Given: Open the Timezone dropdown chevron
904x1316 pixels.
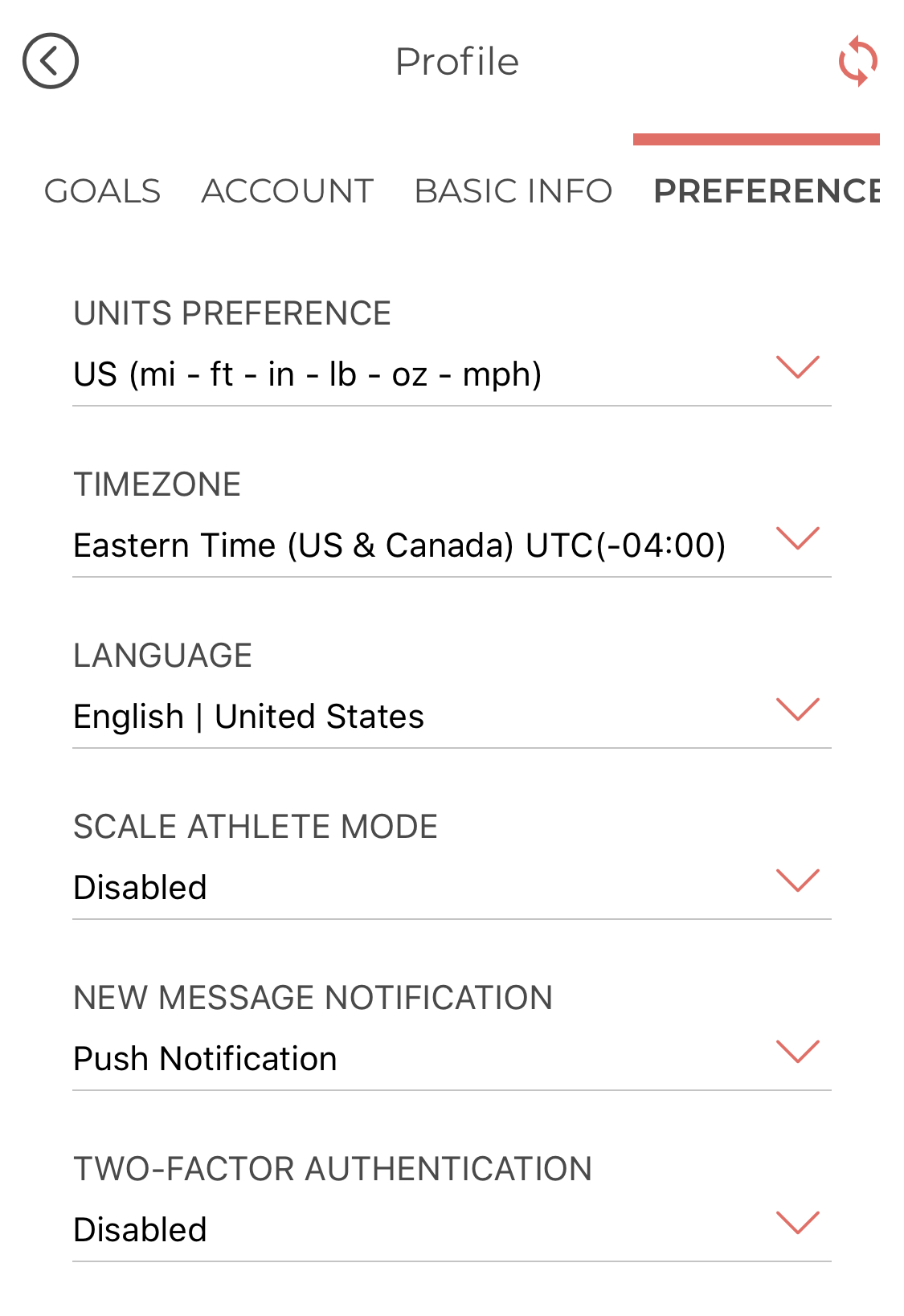Looking at the screenshot, I should click(x=797, y=538).
